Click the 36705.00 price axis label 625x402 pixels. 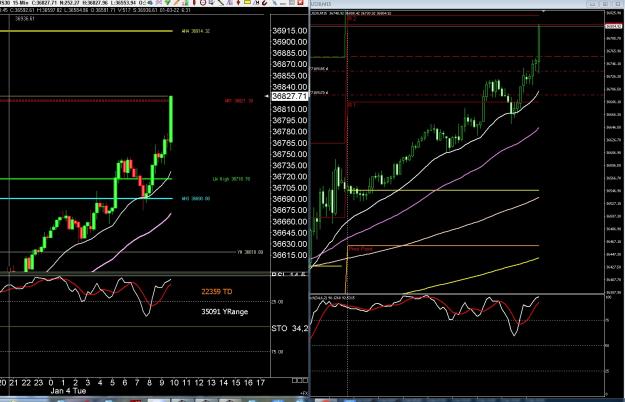pos(289,188)
